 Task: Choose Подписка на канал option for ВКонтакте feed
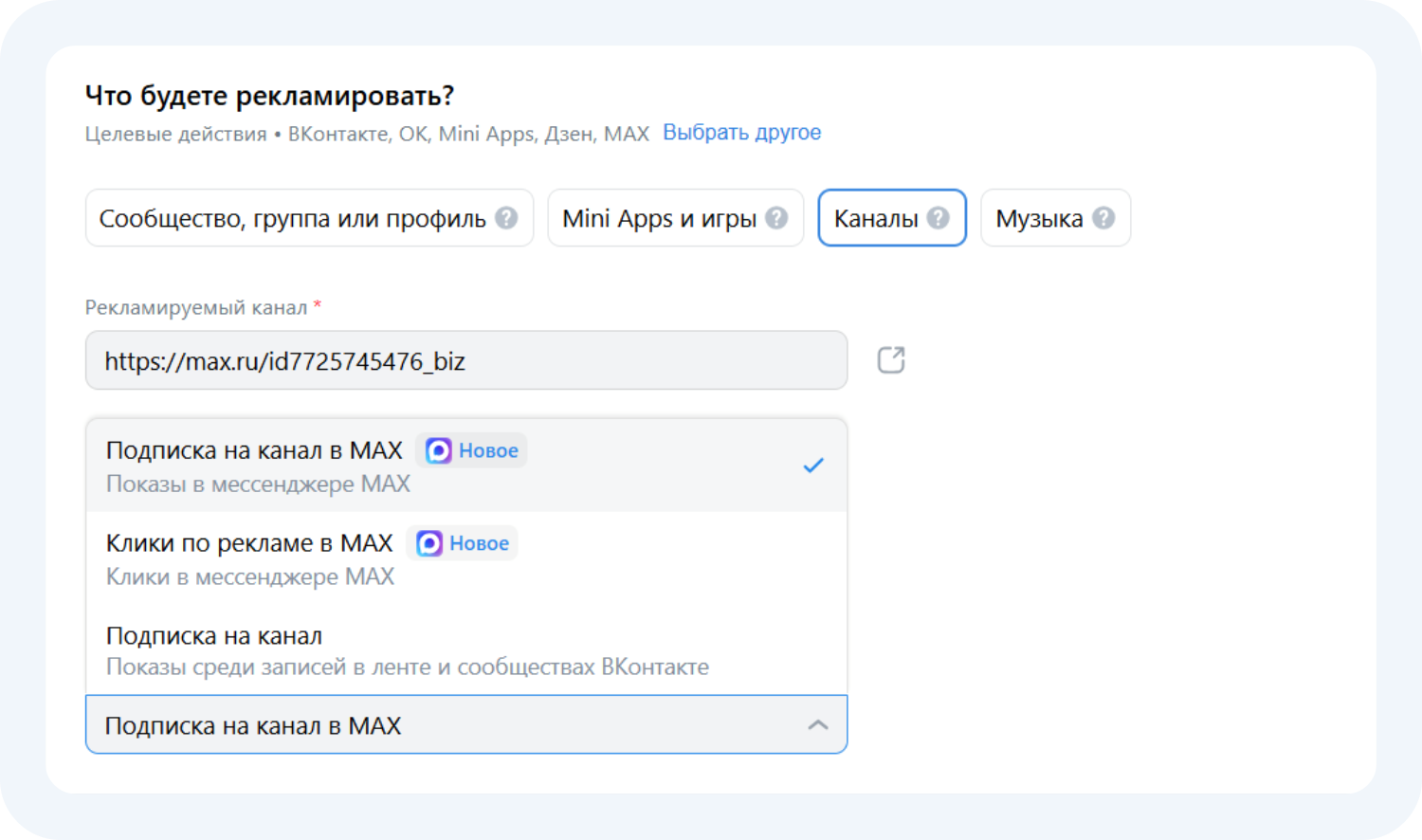[x=466, y=650]
